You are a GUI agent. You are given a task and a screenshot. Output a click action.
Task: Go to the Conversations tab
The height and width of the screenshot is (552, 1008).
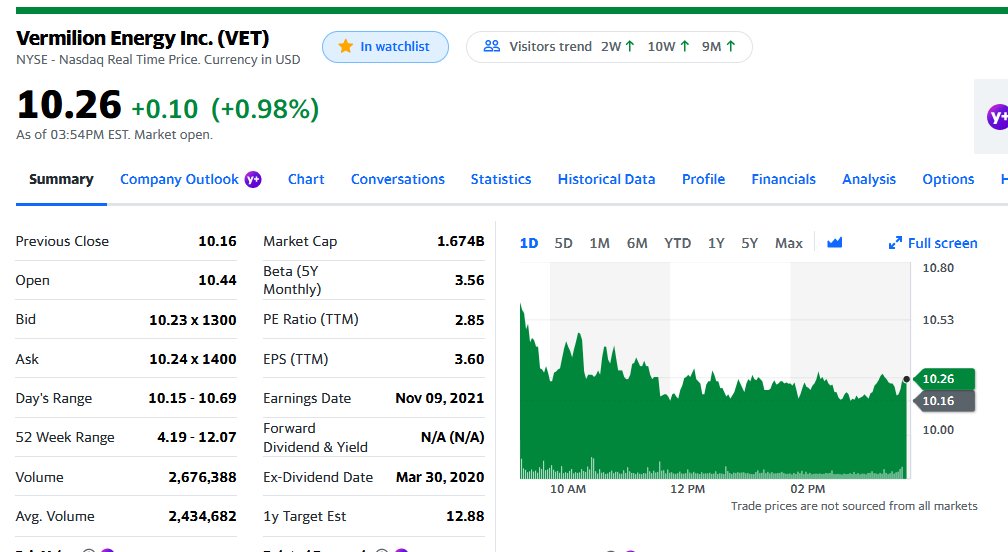point(398,179)
